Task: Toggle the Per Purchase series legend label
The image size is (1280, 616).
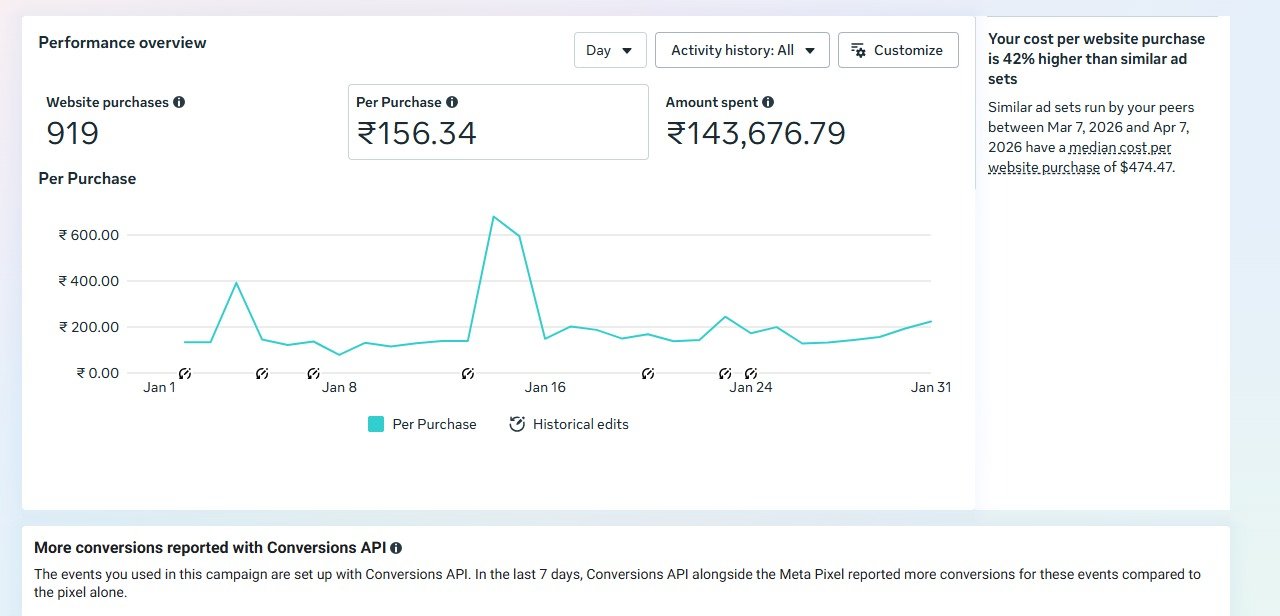Action: click(434, 424)
